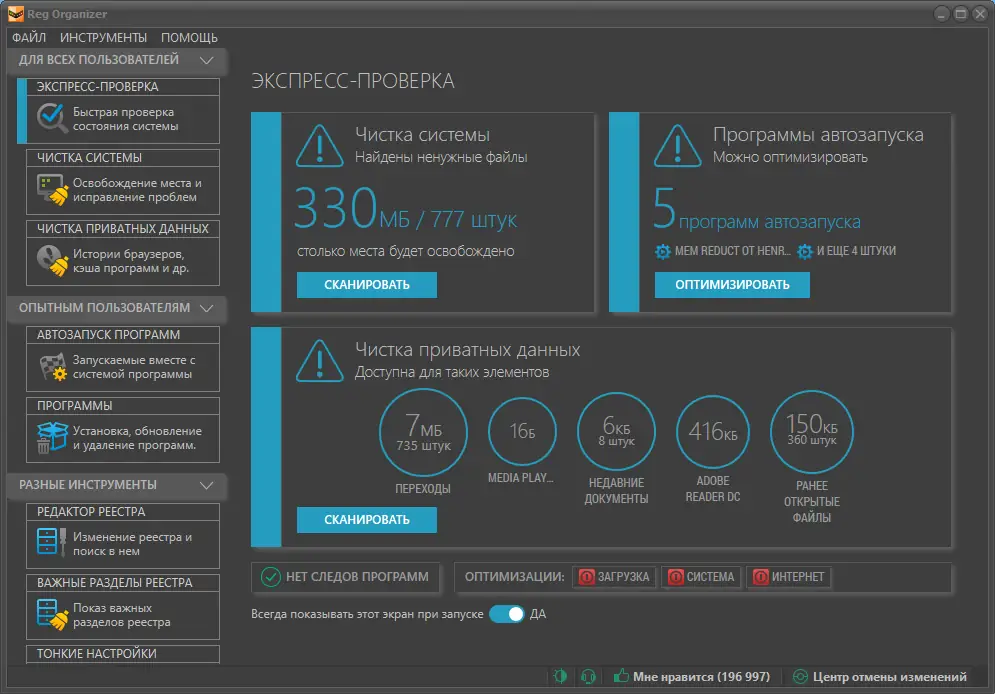Select the ЧИСТКА СИСТЕМЫ sidebar header
The image size is (995, 694).
pyautogui.click(x=122, y=158)
